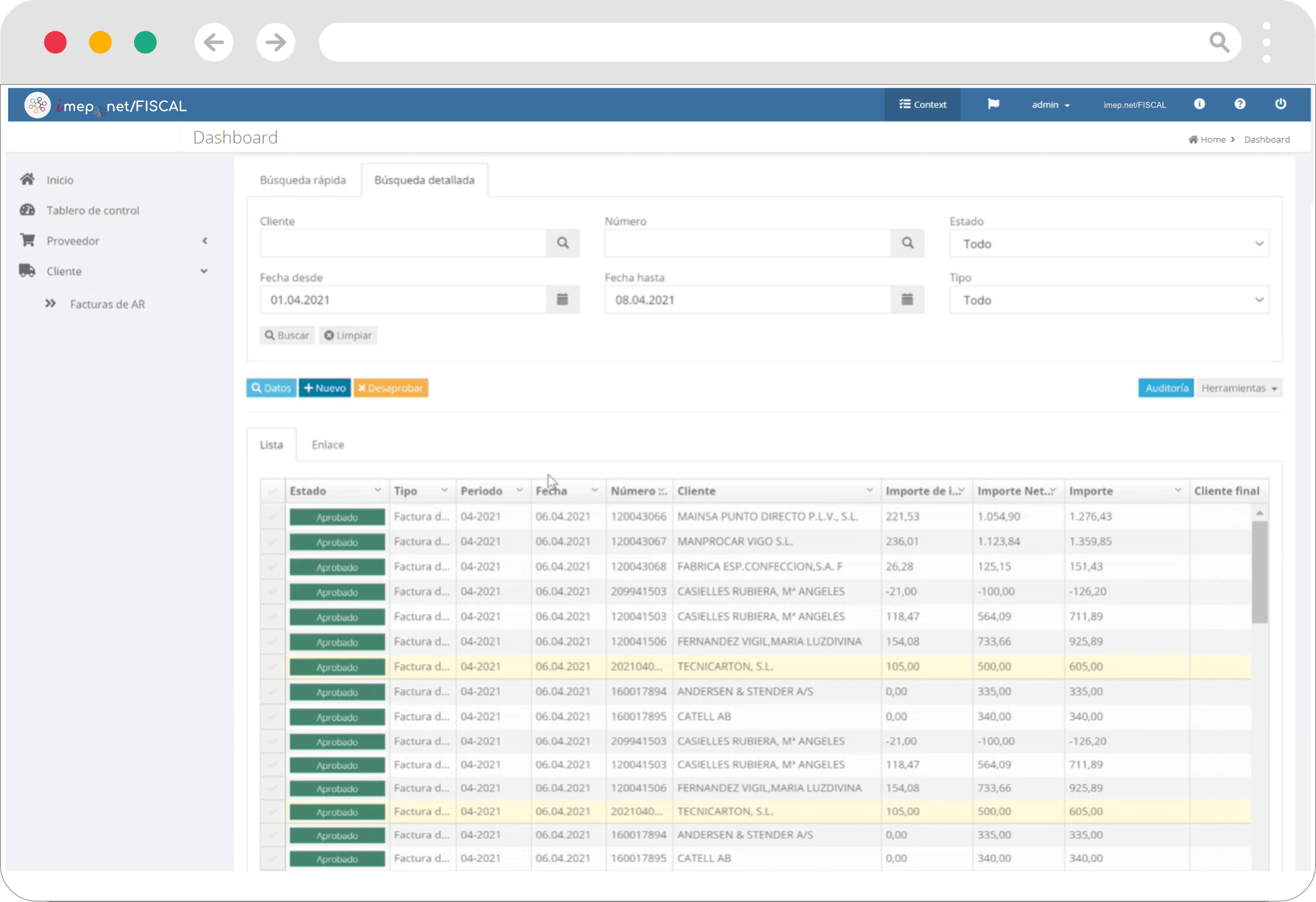
Task: Open the Estado dropdown in search form
Action: 1109,243
